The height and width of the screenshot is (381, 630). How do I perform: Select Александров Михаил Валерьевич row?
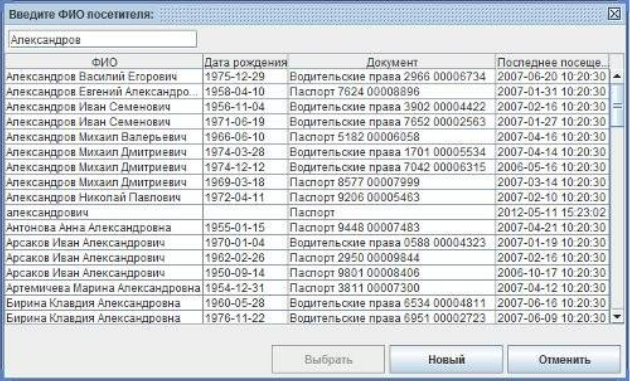(x=307, y=137)
